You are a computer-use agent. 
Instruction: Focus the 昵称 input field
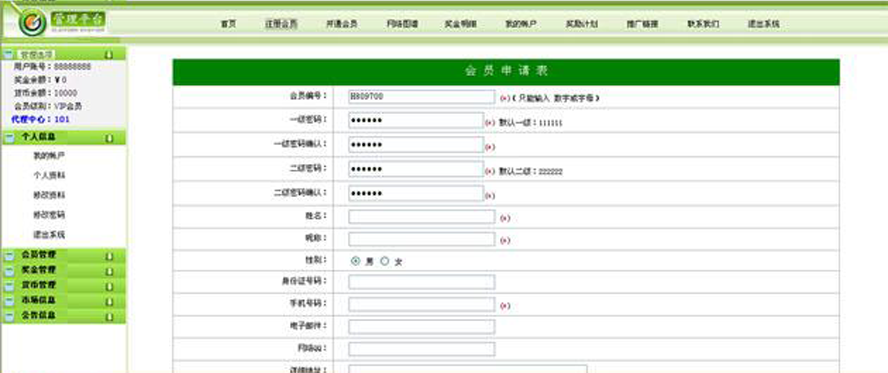pyautogui.click(x=421, y=239)
